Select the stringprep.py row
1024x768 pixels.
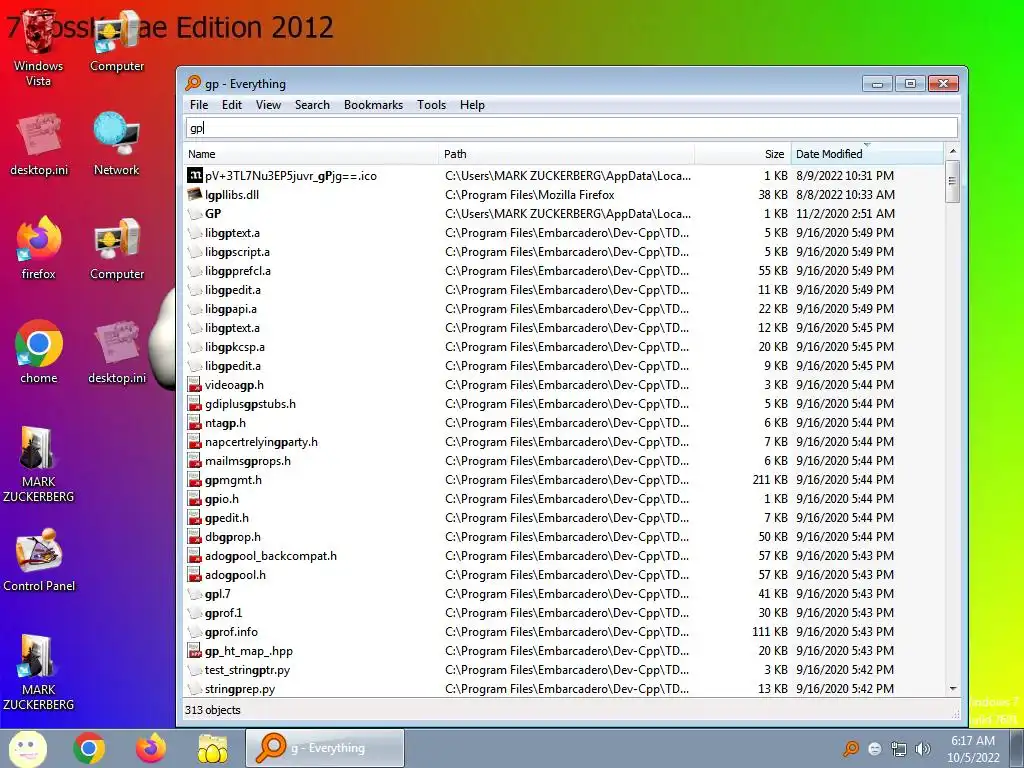564,688
